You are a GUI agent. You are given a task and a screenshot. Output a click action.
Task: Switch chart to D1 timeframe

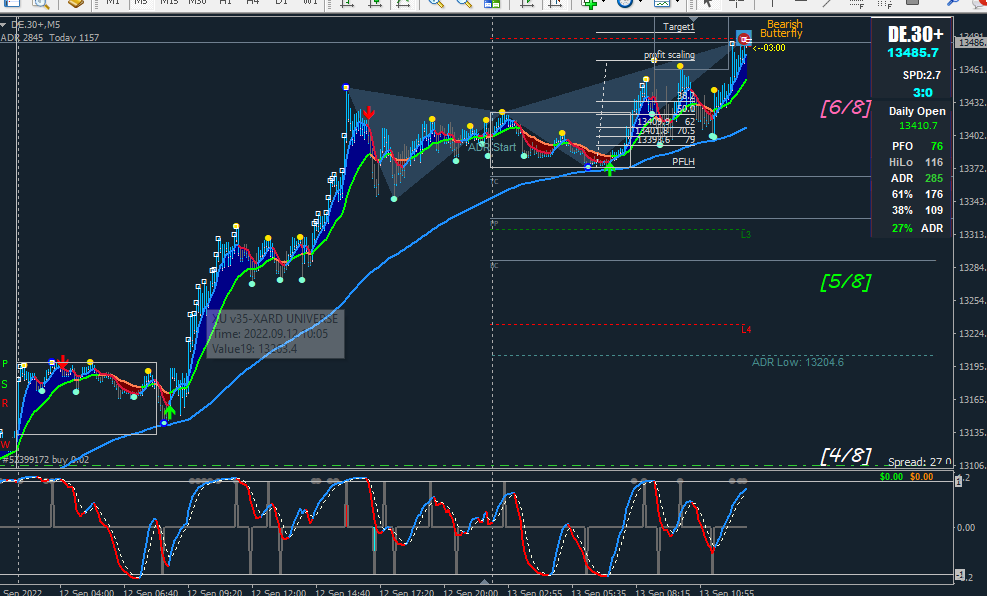click(281, 3)
